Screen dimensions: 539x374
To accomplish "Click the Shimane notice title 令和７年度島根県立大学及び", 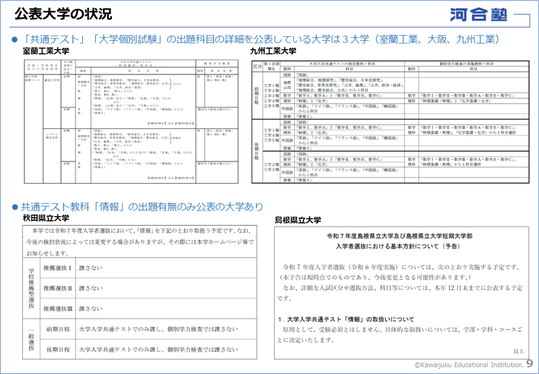I will click(x=399, y=236).
